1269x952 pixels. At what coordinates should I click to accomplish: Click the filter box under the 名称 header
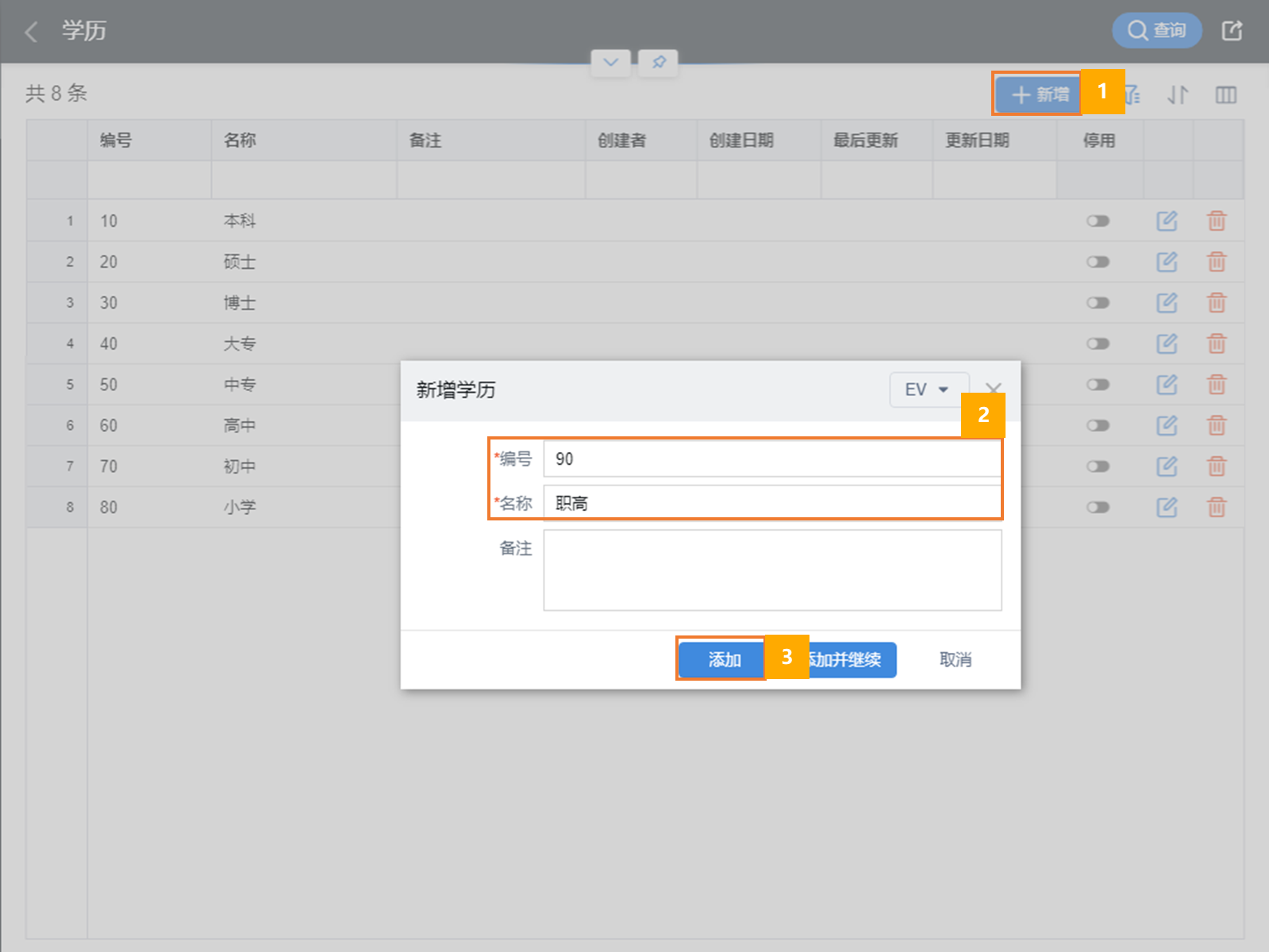[304, 180]
